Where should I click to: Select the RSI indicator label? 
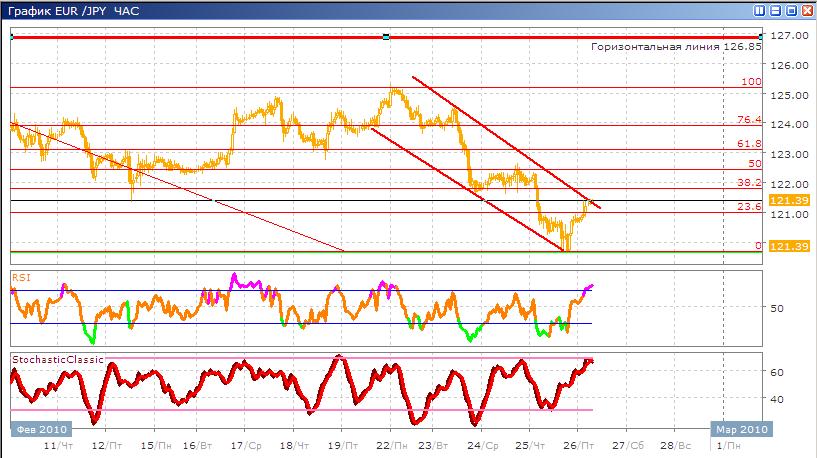[21, 275]
